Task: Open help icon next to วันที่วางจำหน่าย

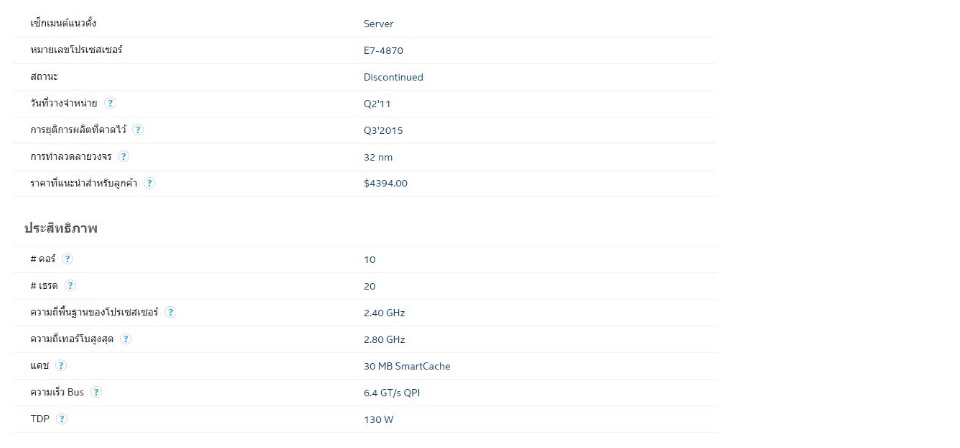Action: pyautogui.click(x=110, y=103)
